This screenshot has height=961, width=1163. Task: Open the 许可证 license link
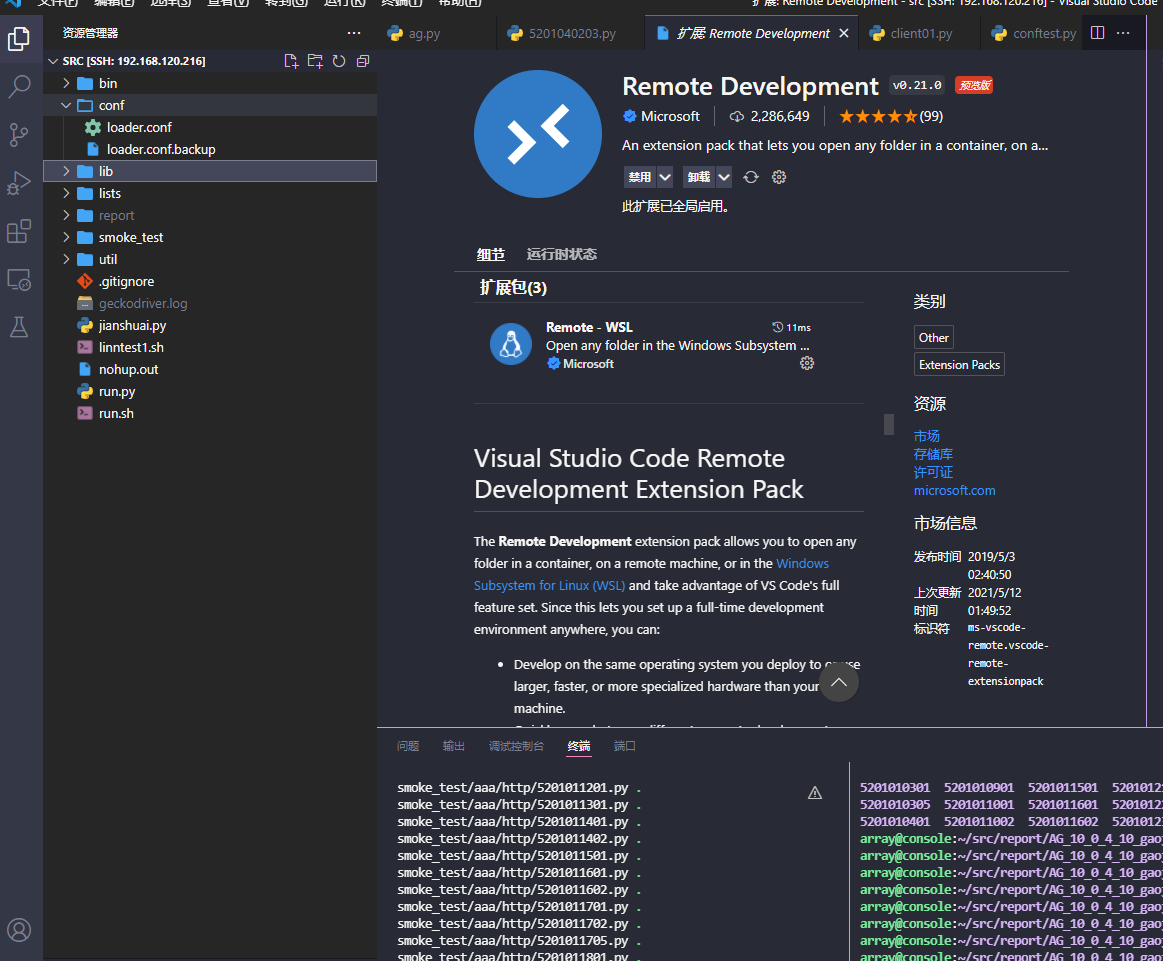(933, 472)
